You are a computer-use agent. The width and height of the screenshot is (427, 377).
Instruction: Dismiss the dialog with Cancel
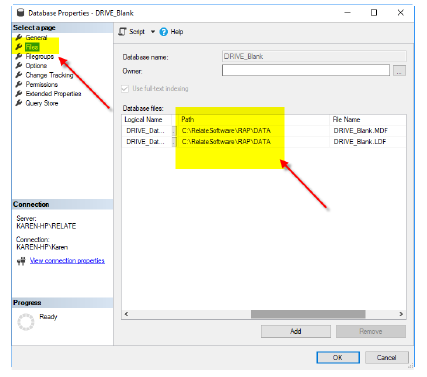click(387, 357)
